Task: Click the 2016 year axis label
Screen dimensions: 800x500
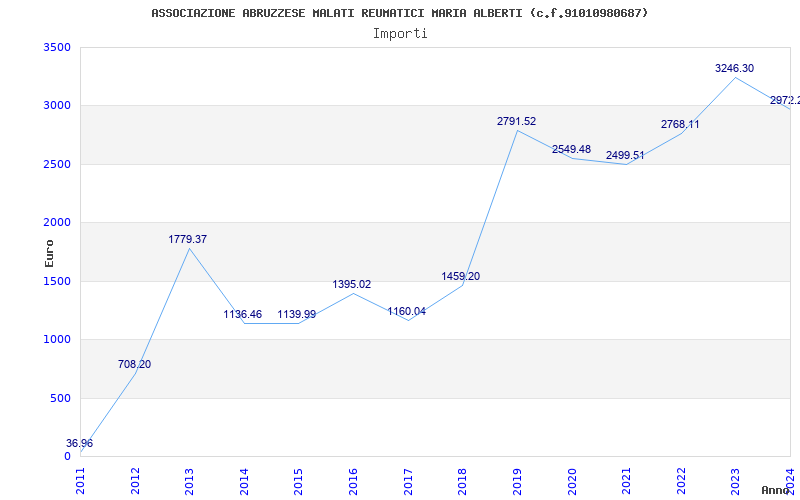Action: click(x=353, y=481)
